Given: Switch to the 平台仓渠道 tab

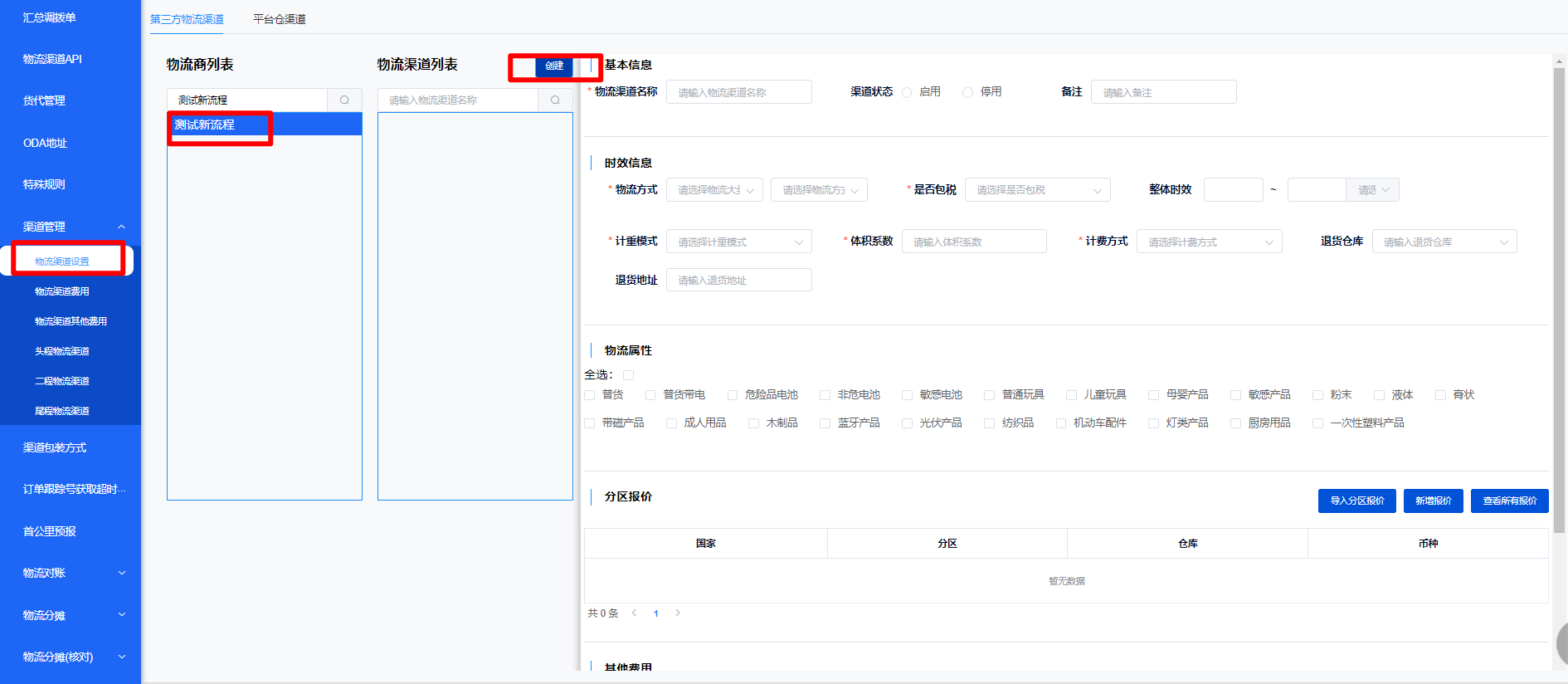Looking at the screenshot, I should [279, 19].
